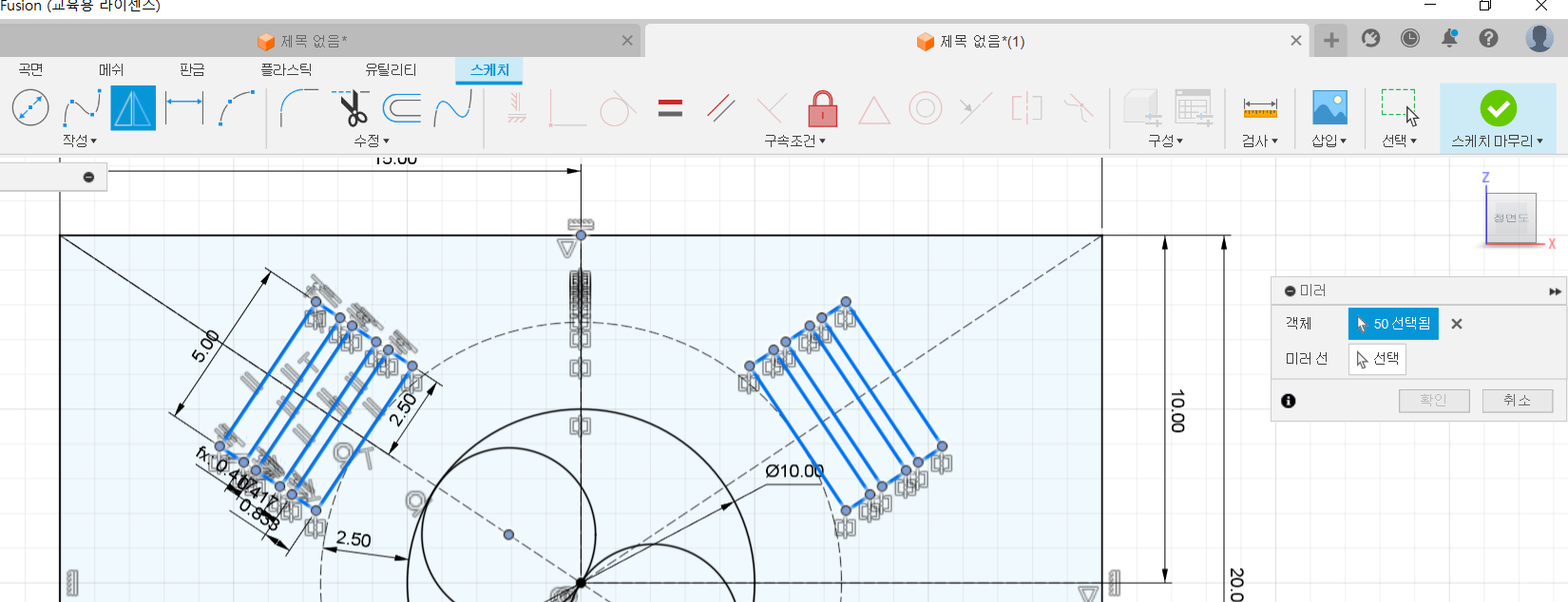Apply the symmetry constraint
1568x602 pixels.
click(x=1027, y=108)
